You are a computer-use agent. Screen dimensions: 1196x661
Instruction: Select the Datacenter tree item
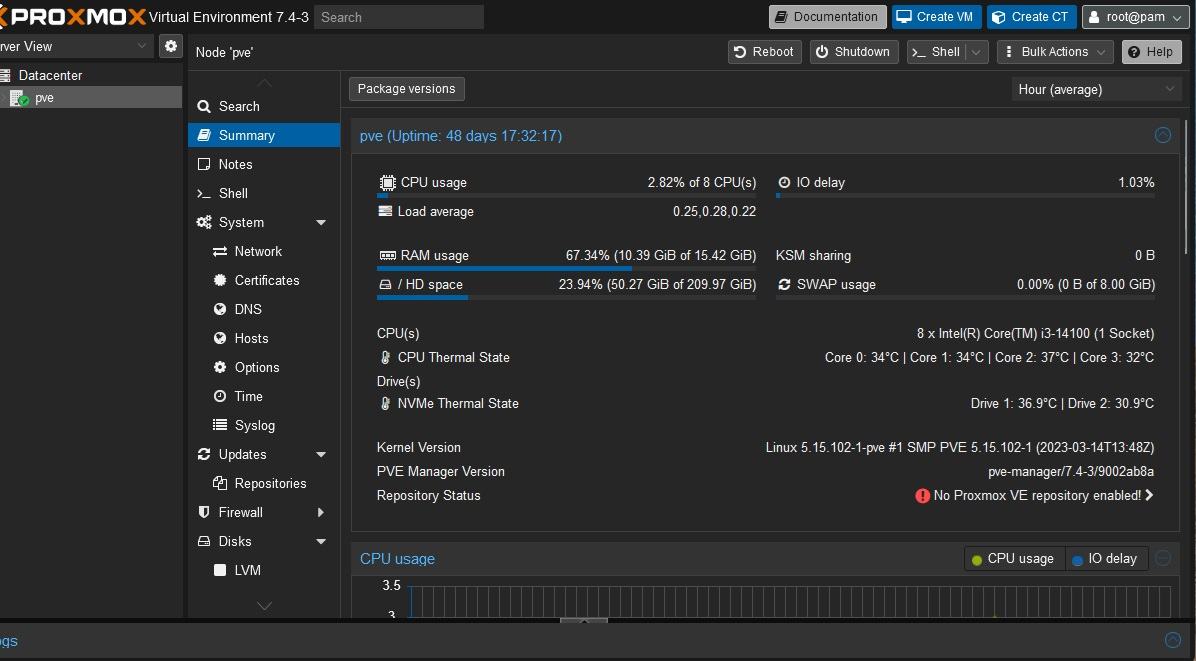[x=91, y=75]
